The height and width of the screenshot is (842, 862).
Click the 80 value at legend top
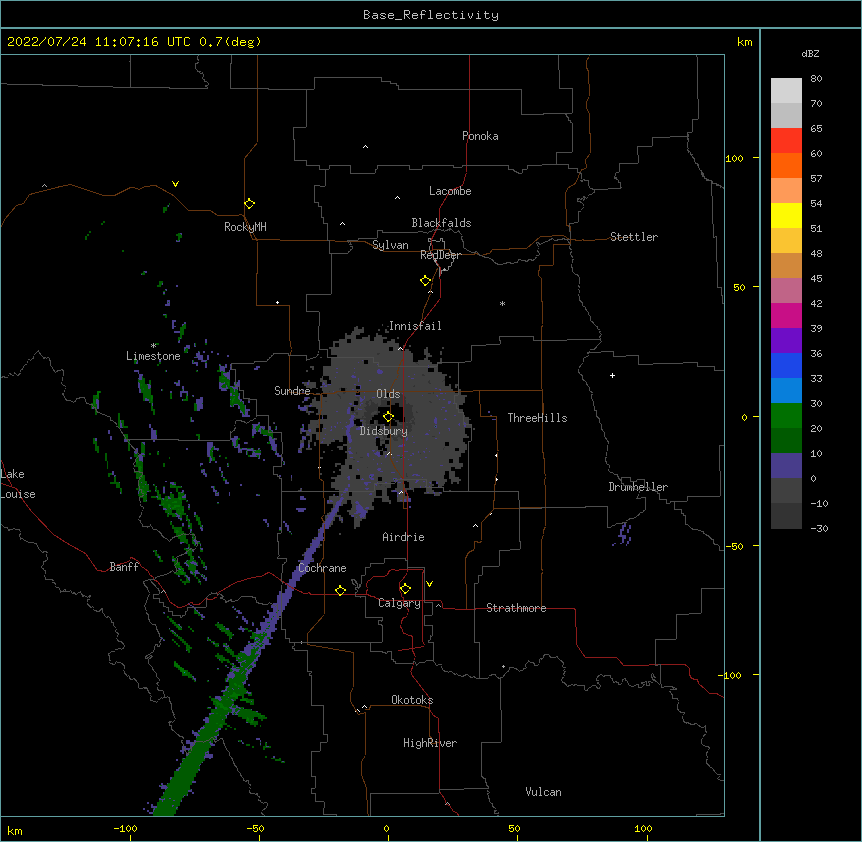coord(816,79)
